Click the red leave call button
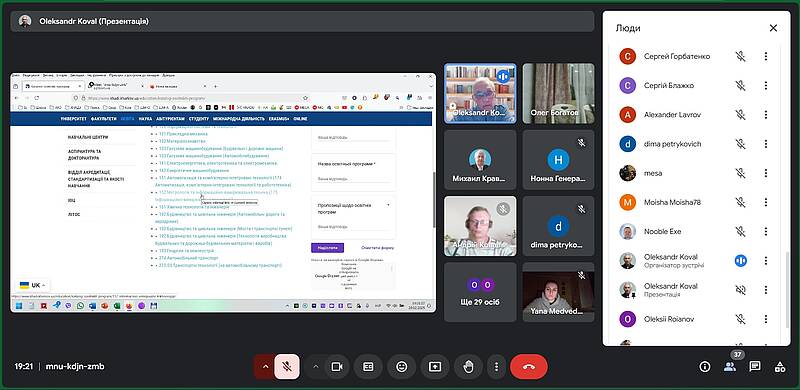 tap(529, 367)
